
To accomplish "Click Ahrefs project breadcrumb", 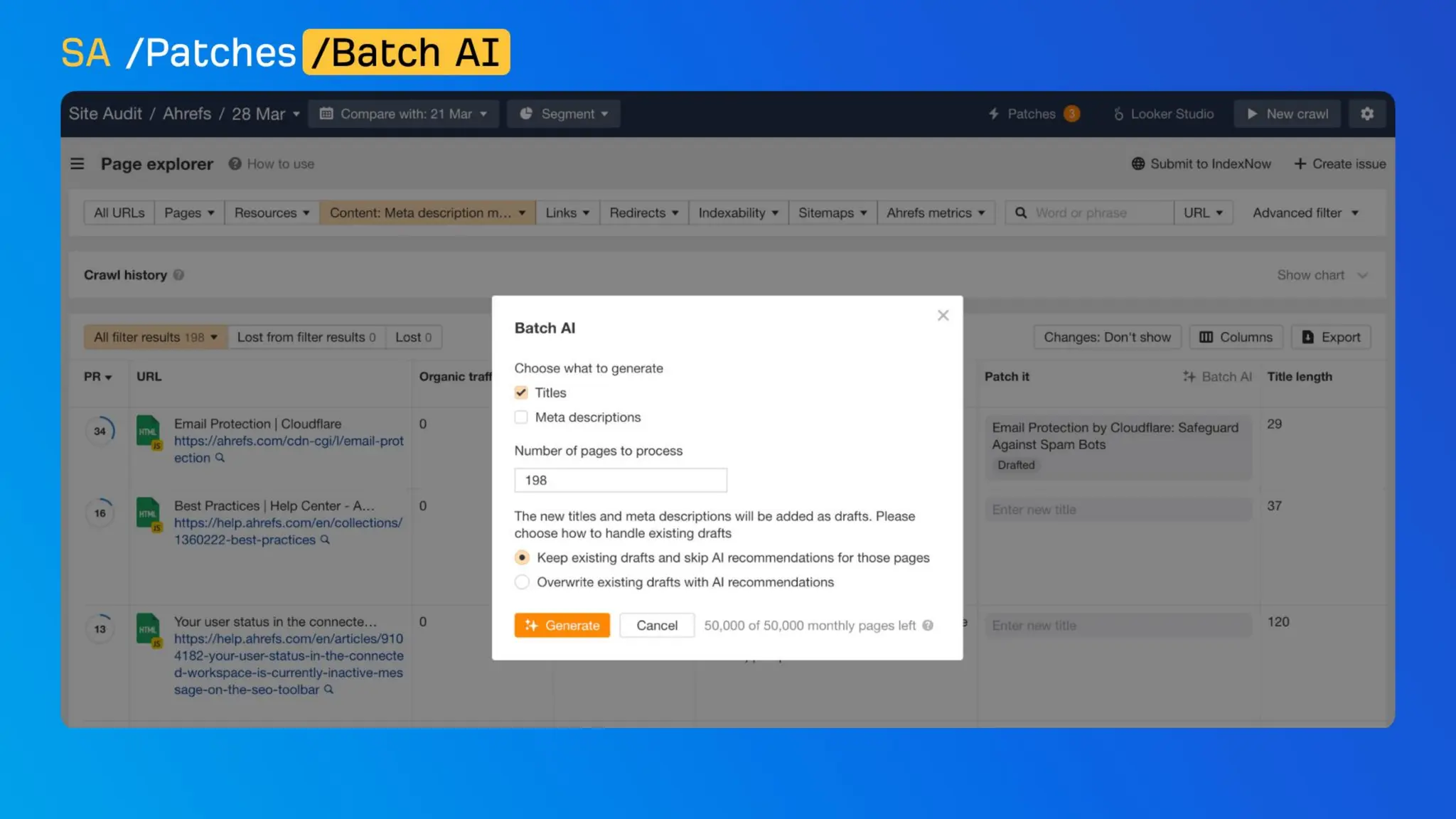I will [187, 114].
